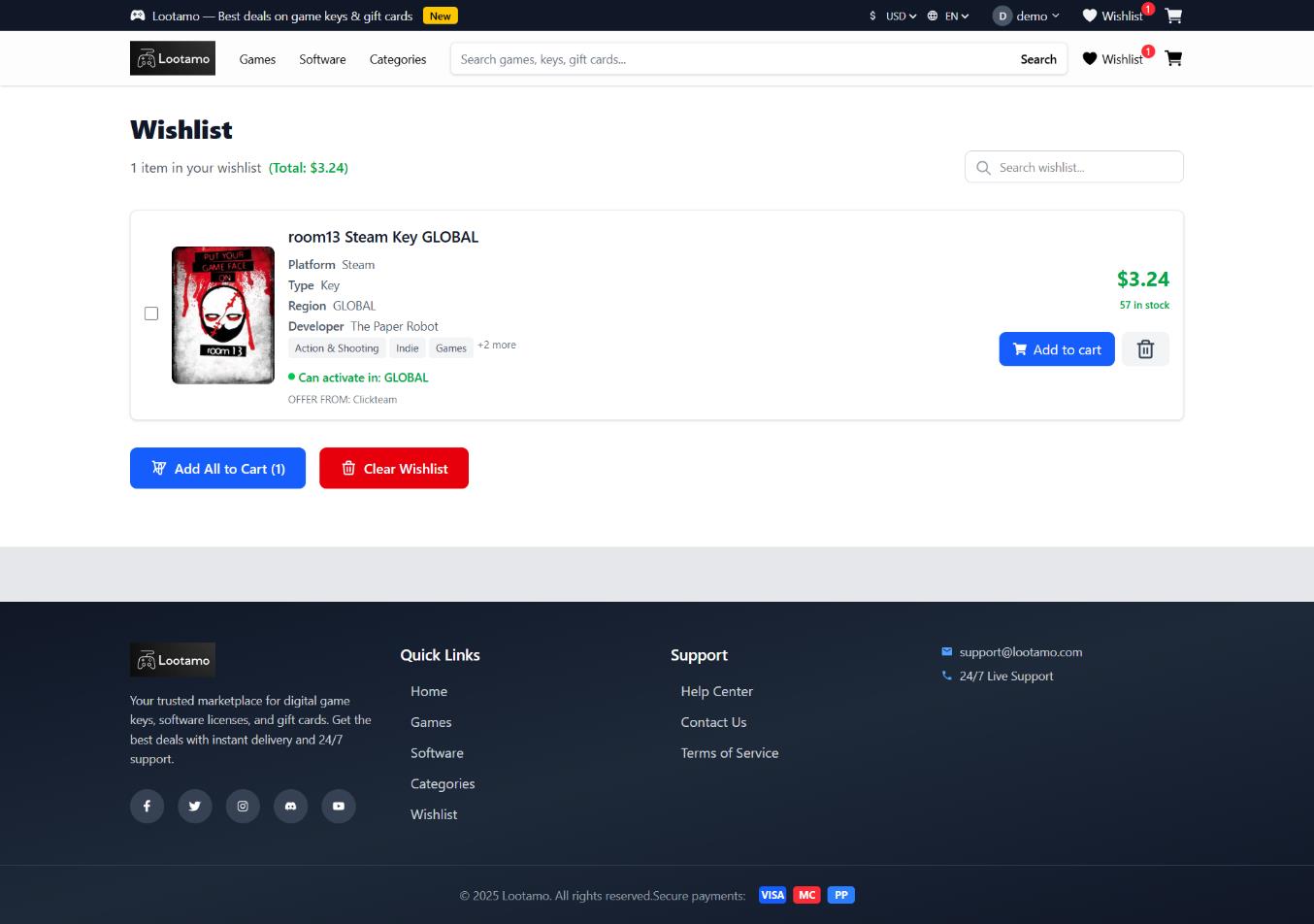Click Add All to Cart button
Screen dimensions: 1314x924
coord(217,468)
